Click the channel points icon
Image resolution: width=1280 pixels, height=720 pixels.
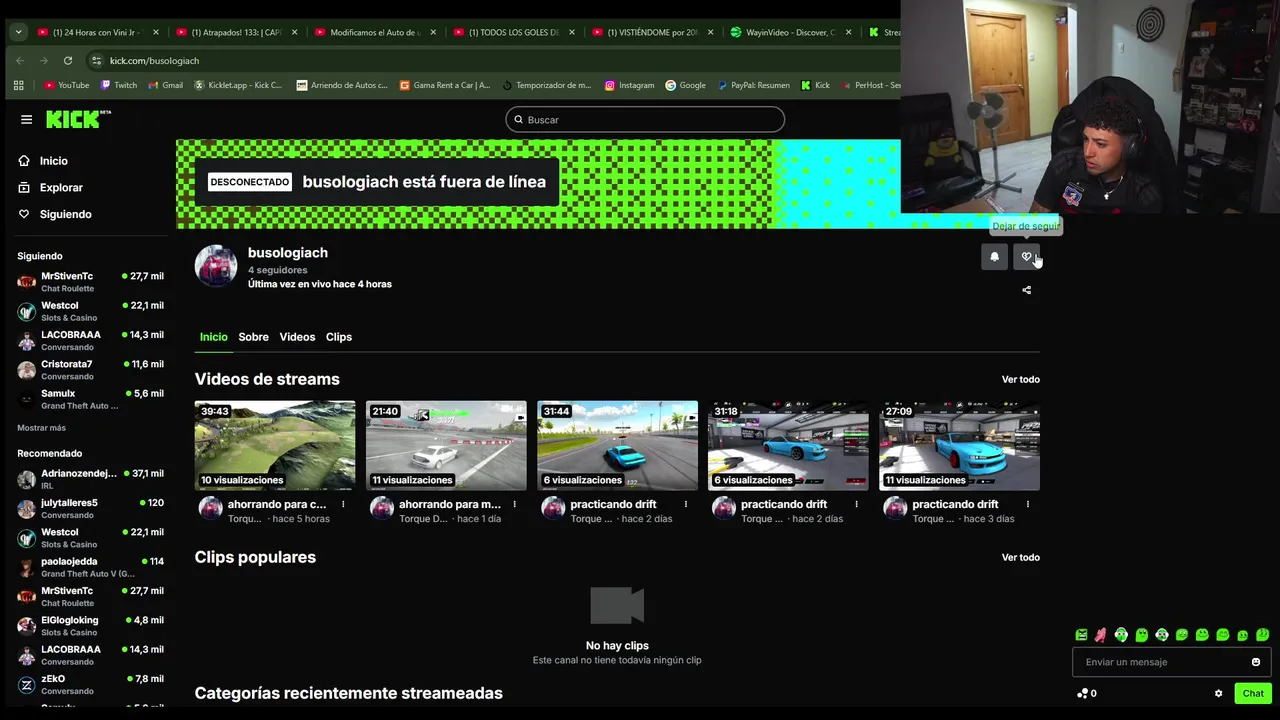tap(1082, 693)
